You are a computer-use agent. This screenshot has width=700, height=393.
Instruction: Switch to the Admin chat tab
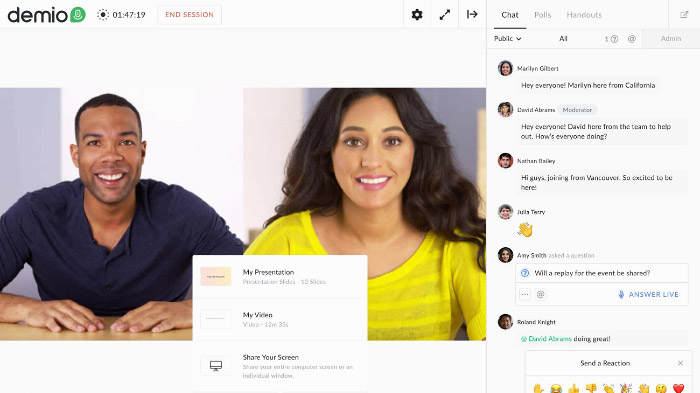point(671,39)
